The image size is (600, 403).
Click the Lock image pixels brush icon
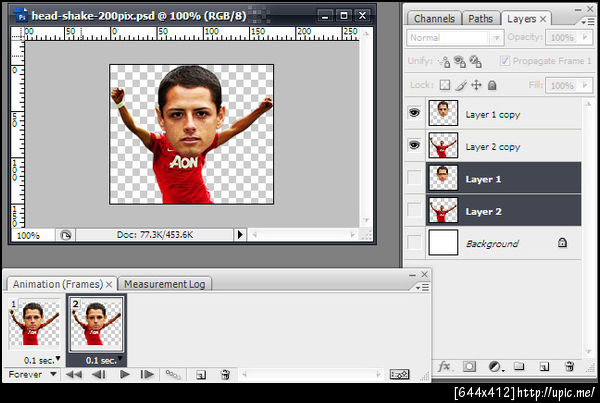(461, 85)
